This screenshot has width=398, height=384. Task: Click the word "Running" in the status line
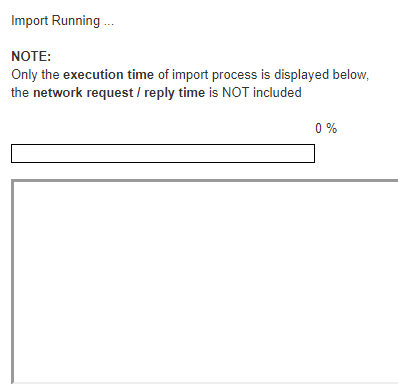[76, 21]
